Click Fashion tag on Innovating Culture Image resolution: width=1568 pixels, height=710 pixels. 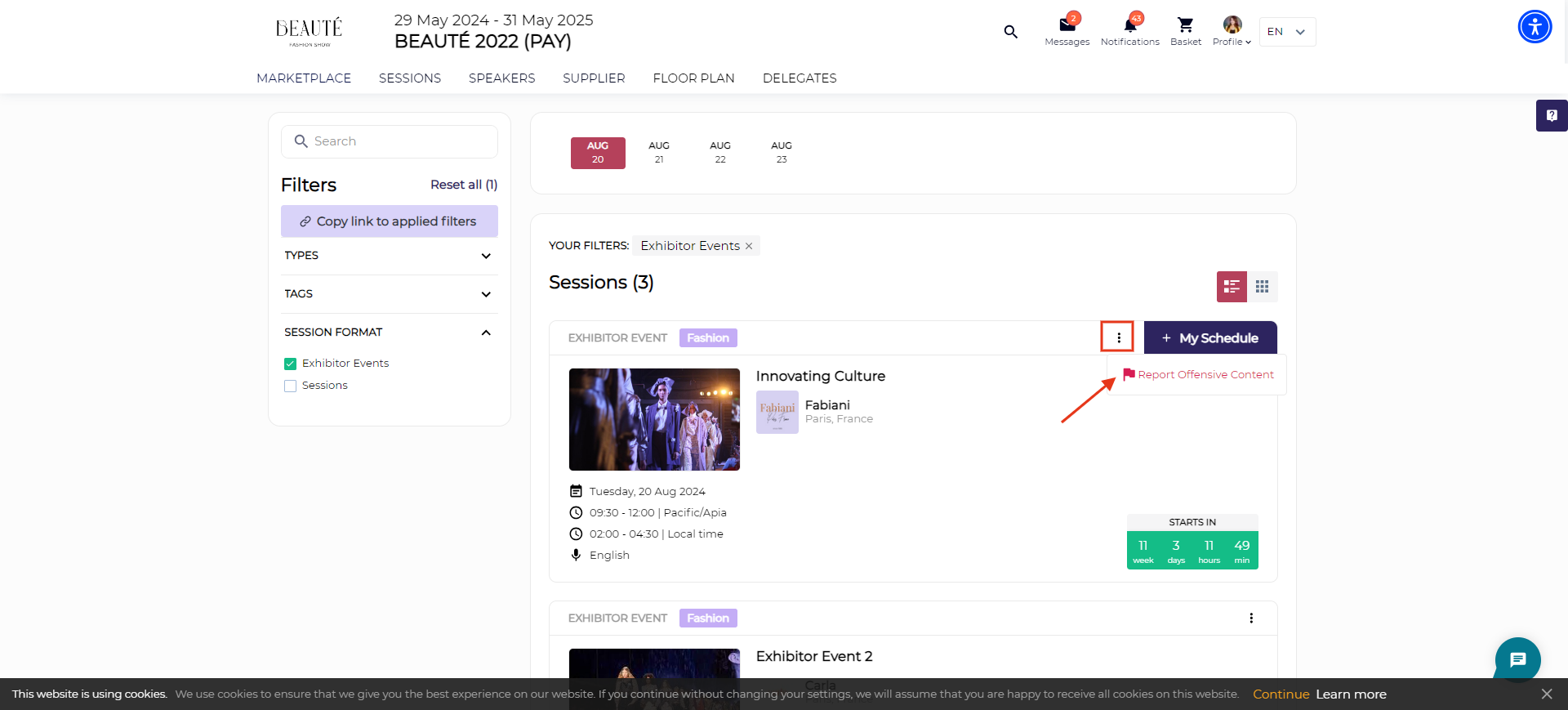pos(708,337)
